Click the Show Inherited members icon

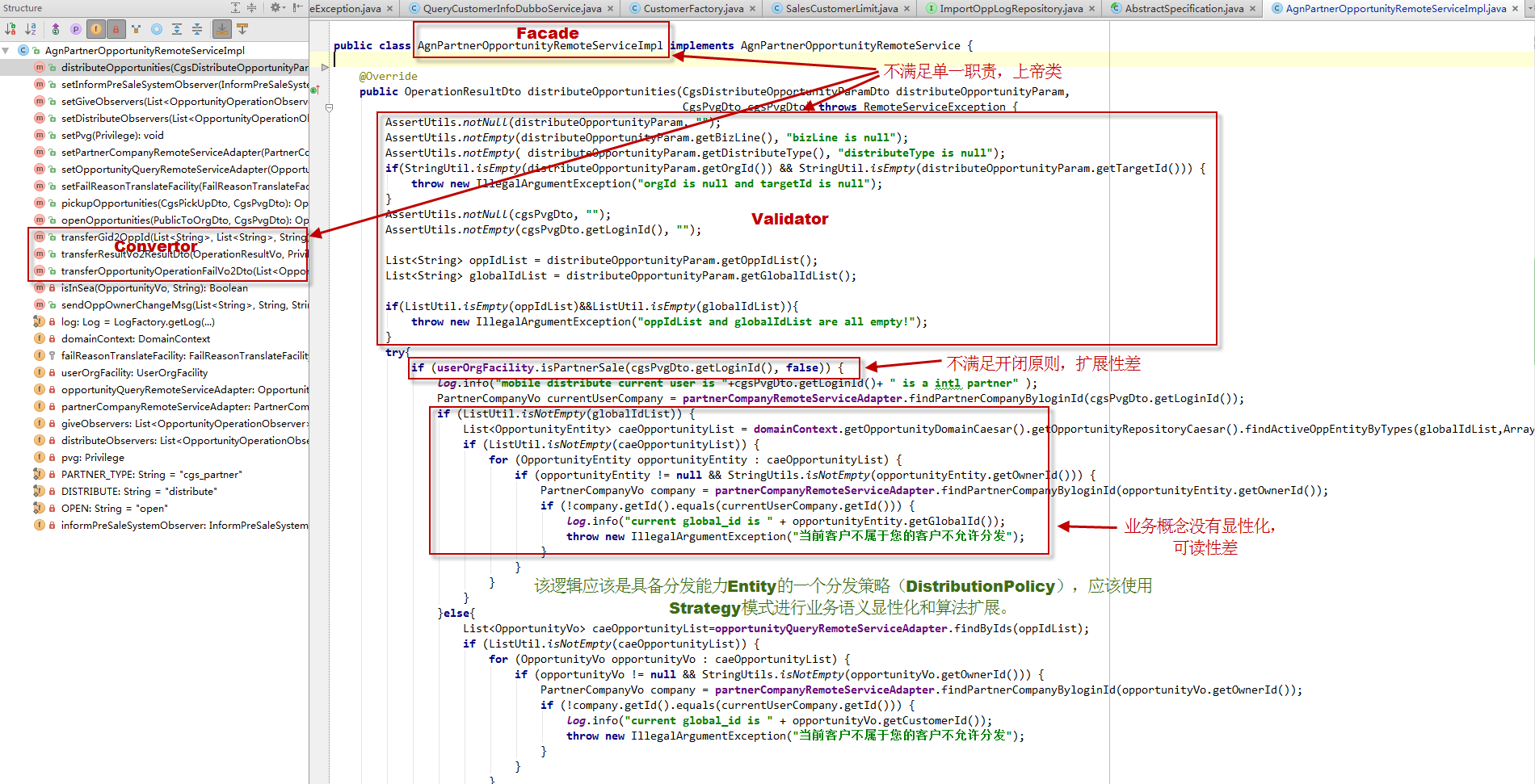55,29
